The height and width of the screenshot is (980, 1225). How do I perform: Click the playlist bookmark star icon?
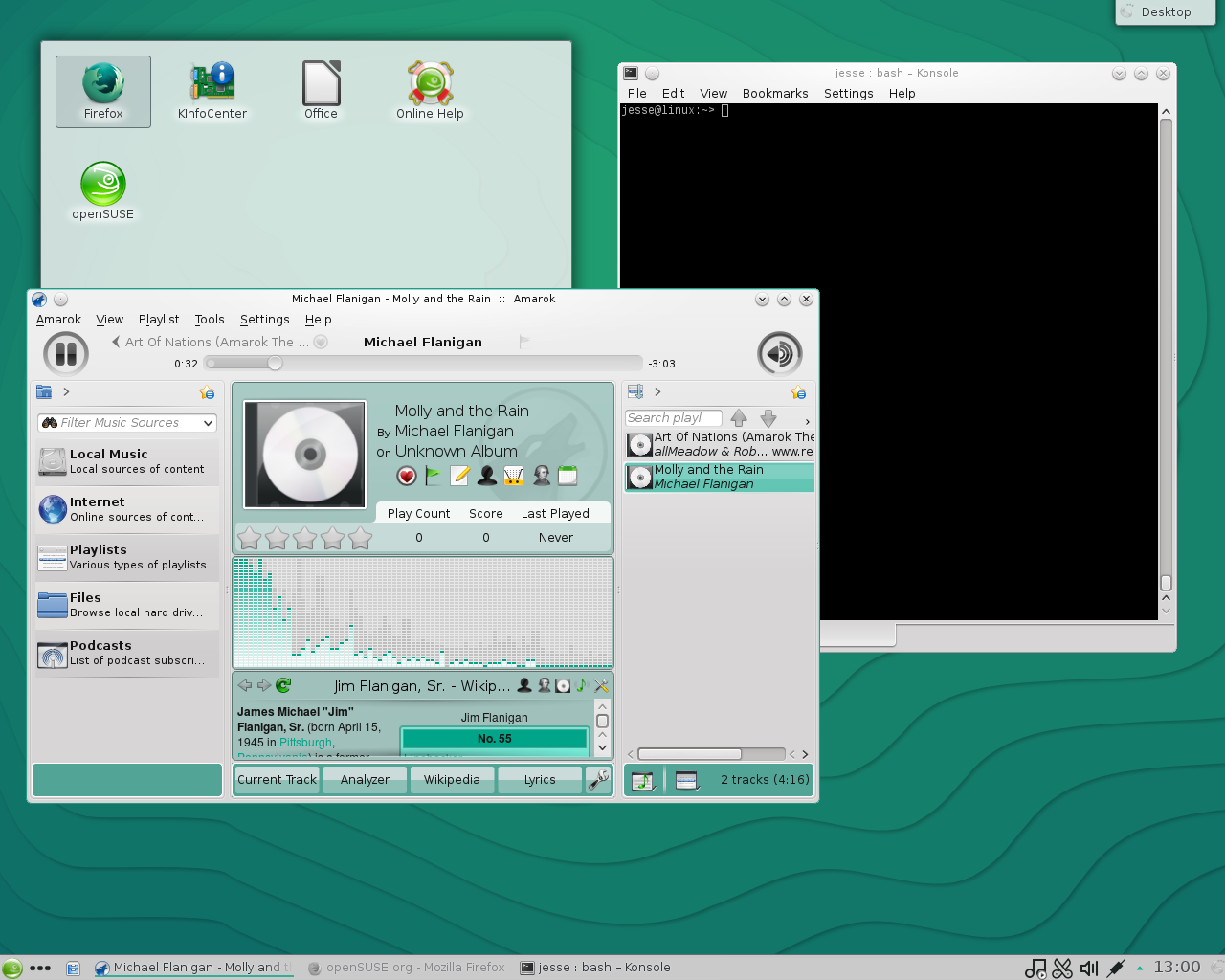[x=799, y=392]
